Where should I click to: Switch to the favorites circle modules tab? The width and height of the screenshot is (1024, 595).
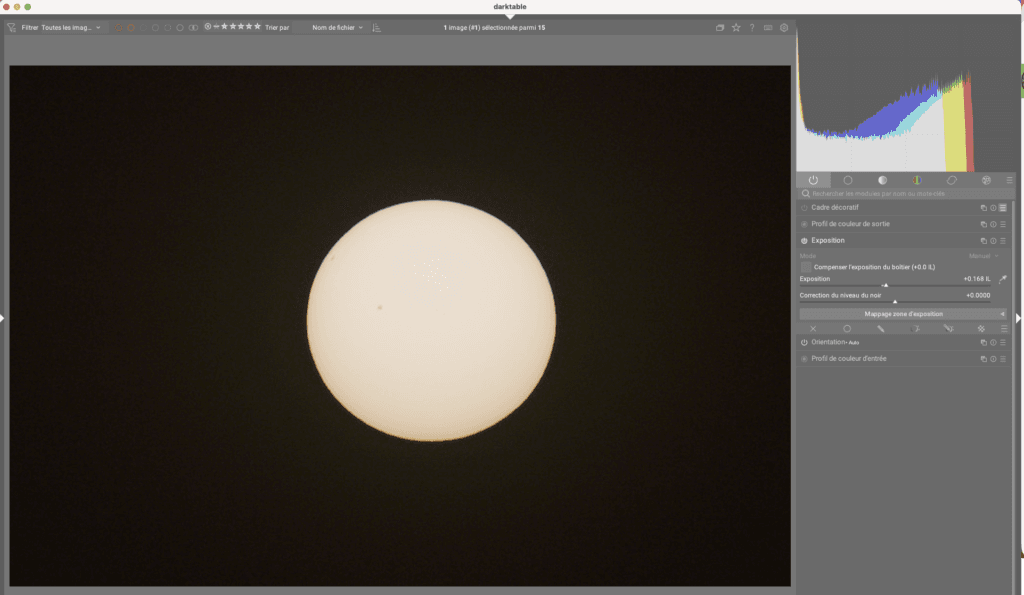point(848,180)
